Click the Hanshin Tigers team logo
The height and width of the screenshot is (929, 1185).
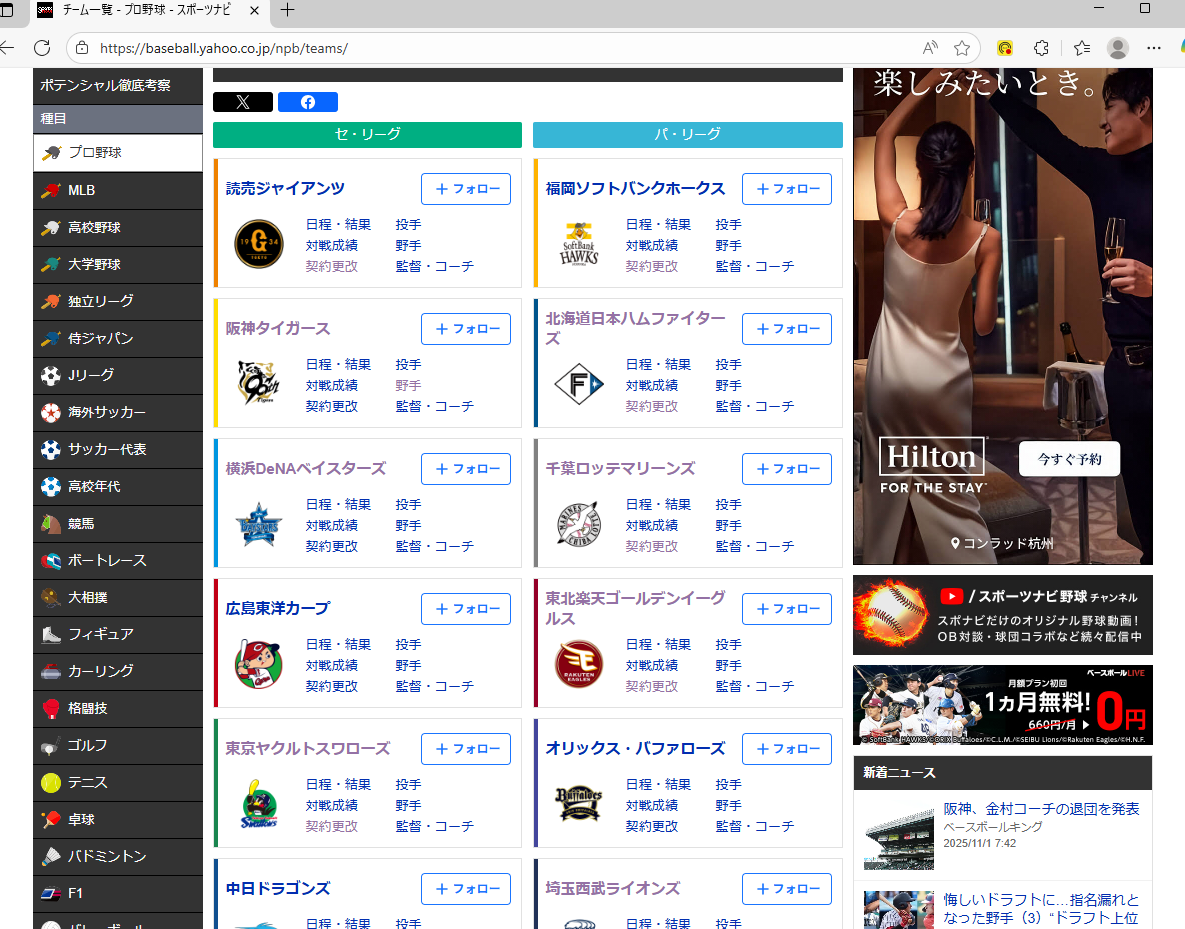pyautogui.click(x=258, y=385)
